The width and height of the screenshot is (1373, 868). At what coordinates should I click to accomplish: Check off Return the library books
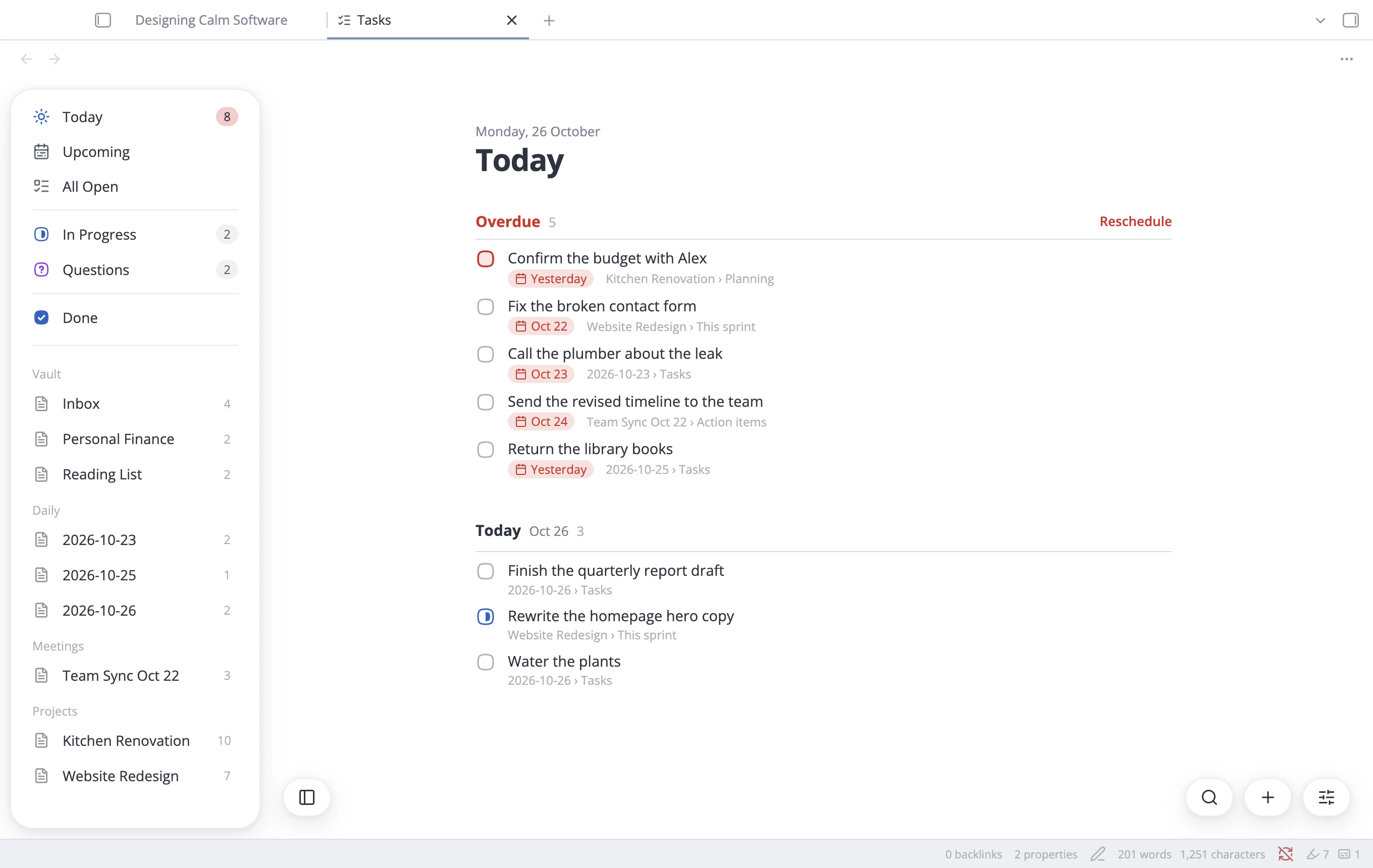485,449
